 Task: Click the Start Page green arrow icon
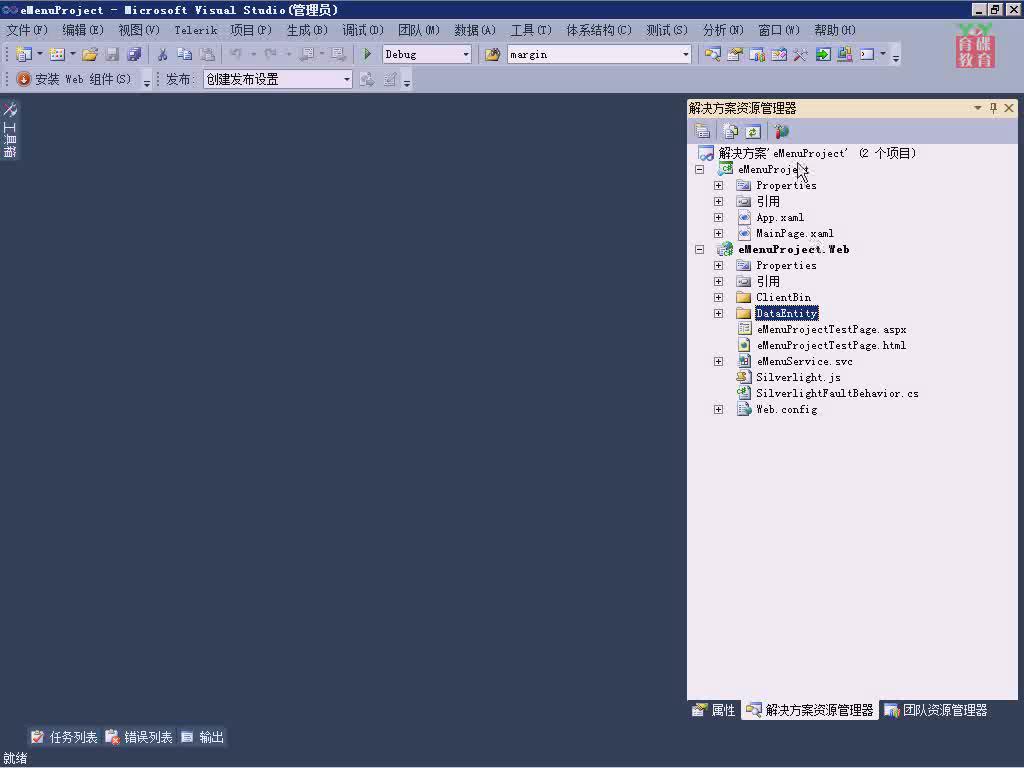pyautogui.click(x=823, y=54)
